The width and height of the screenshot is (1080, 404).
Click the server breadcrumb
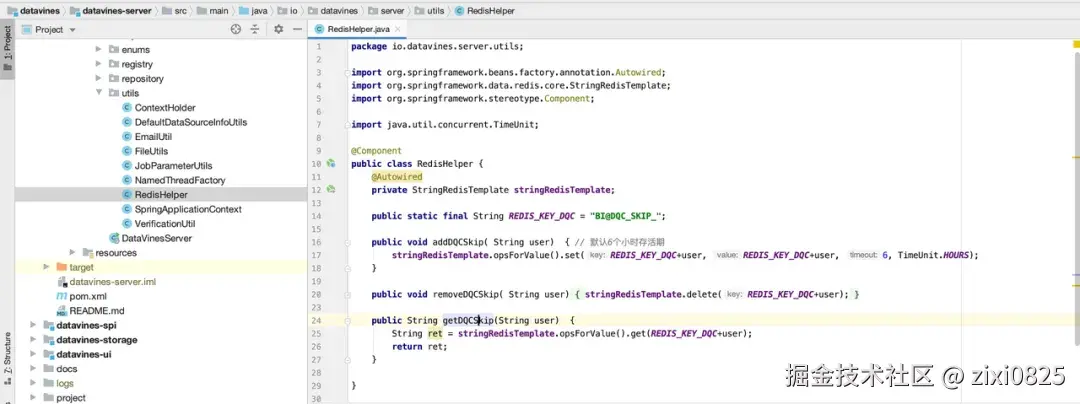coord(386,11)
